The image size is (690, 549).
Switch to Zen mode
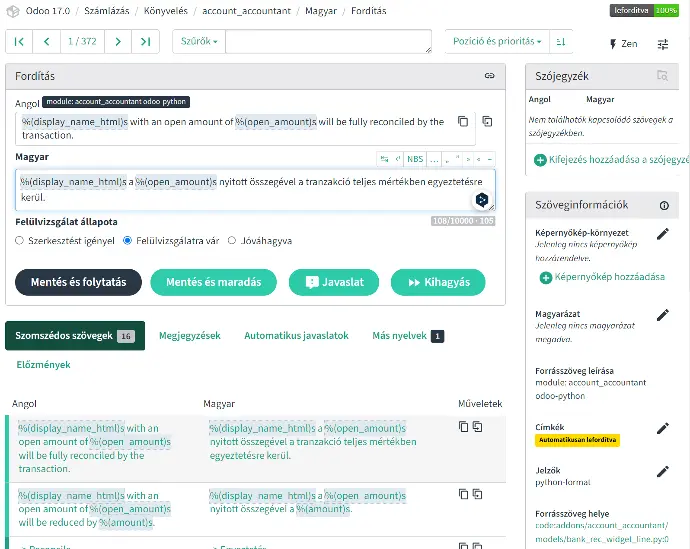(x=624, y=44)
